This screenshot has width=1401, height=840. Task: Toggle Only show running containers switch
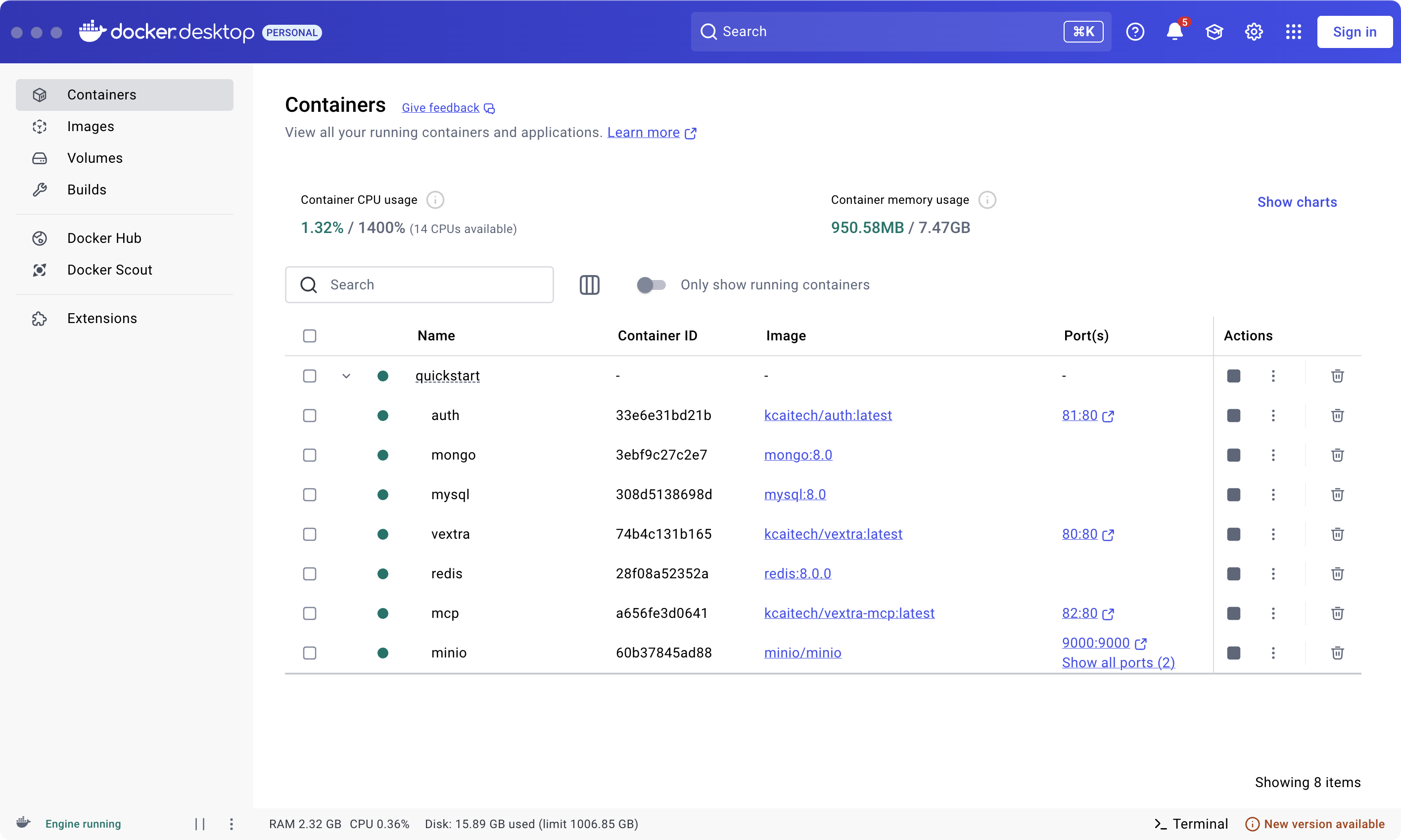[x=651, y=285]
